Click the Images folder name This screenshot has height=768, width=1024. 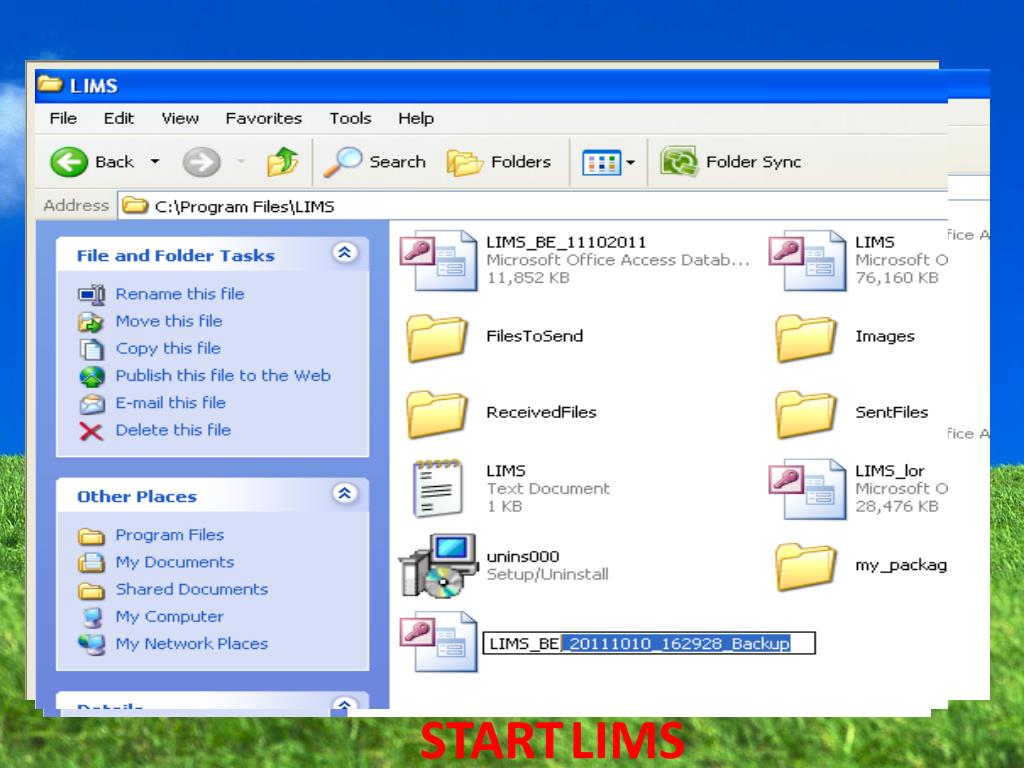(x=885, y=336)
